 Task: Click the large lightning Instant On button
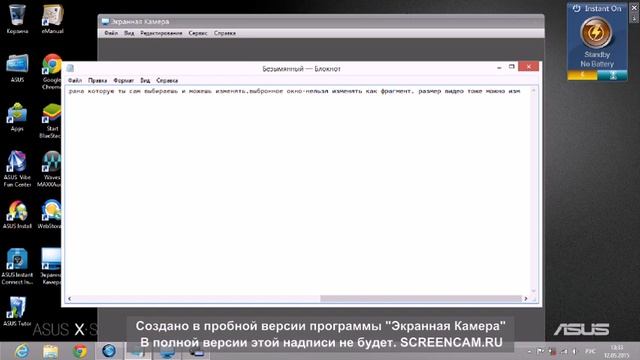596,33
